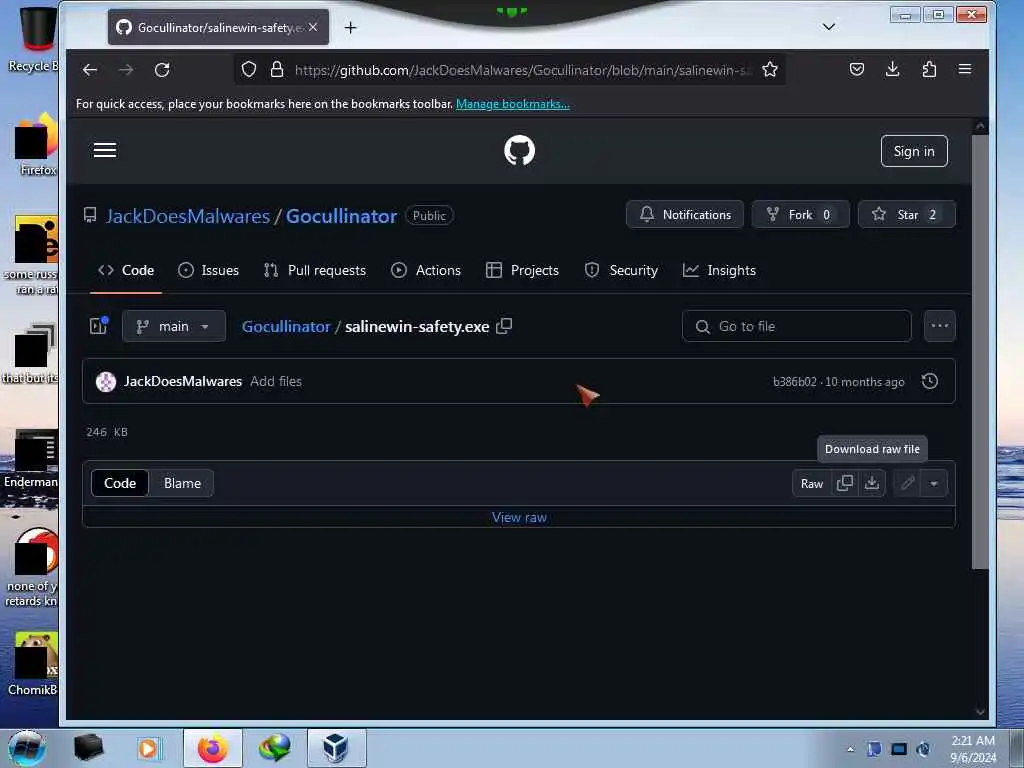Open VirtualBox cube icon in taskbar
1024x768 pixels.
(336, 748)
